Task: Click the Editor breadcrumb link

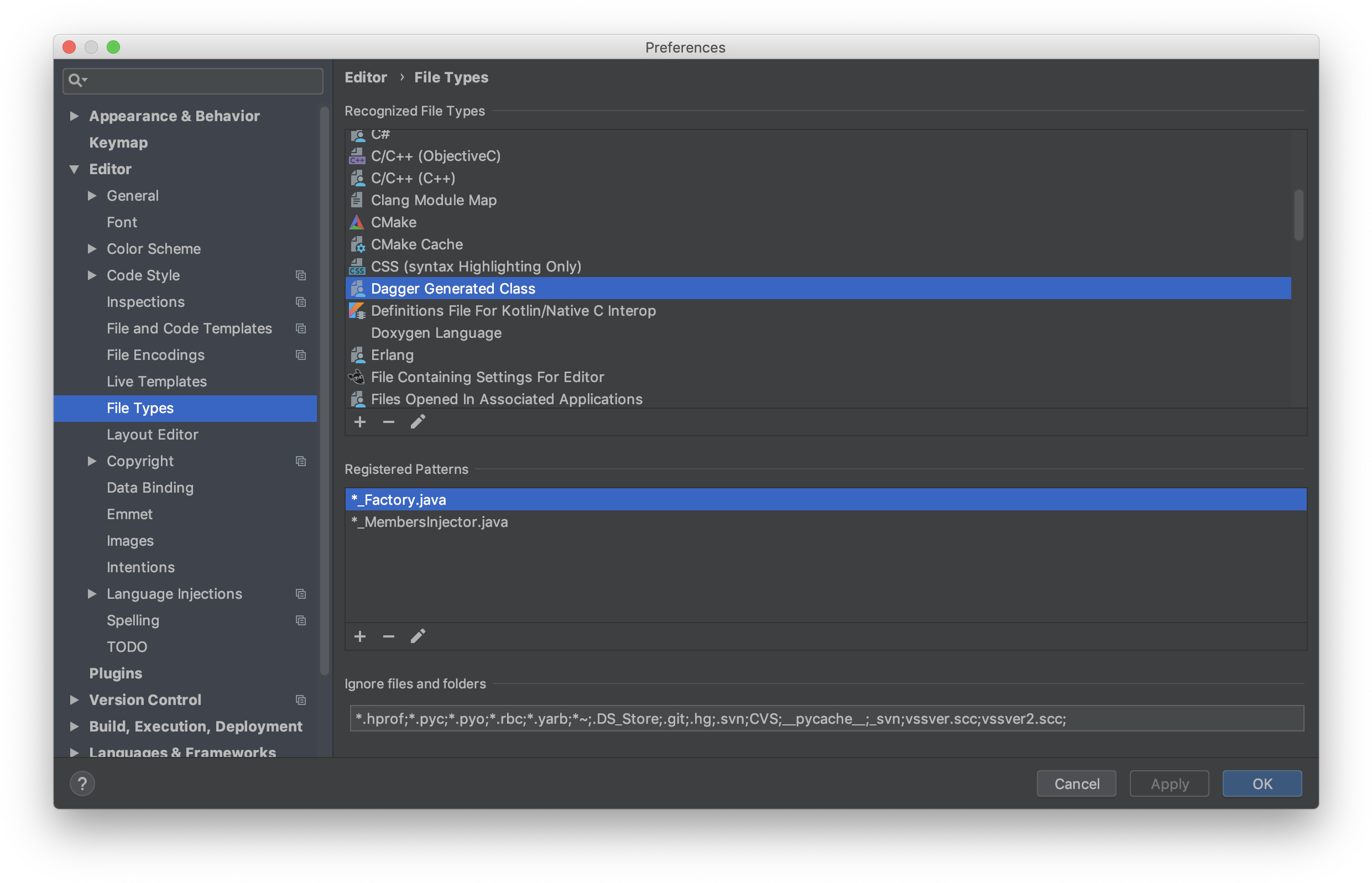Action: (366, 77)
